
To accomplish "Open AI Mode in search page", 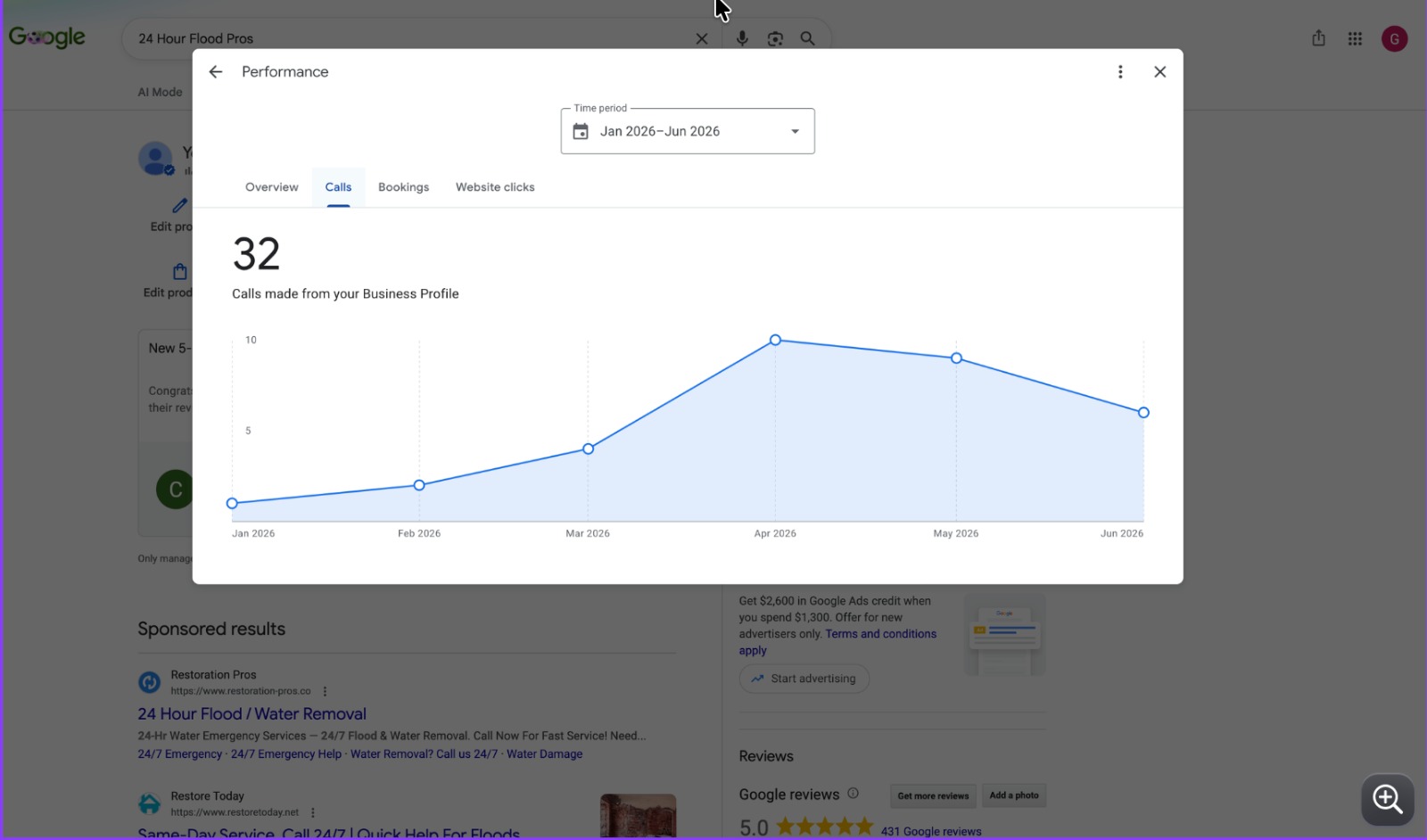I will pyautogui.click(x=160, y=92).
